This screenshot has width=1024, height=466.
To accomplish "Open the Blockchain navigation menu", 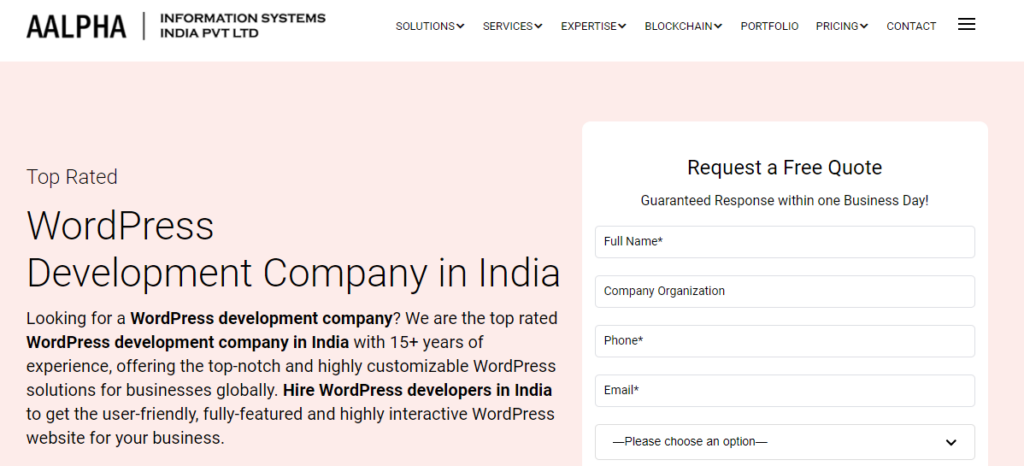I will (x=683, y=26).
